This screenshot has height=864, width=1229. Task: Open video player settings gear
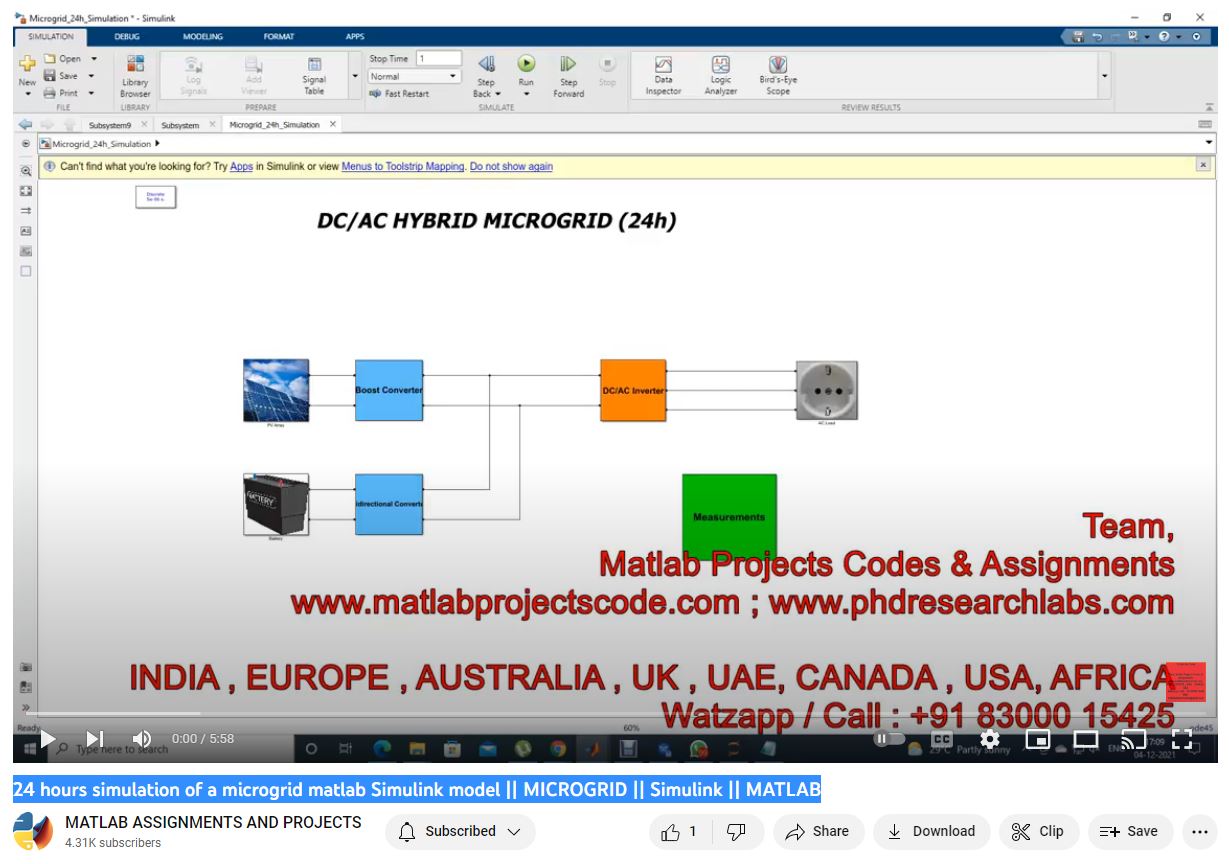click(990, 739)
